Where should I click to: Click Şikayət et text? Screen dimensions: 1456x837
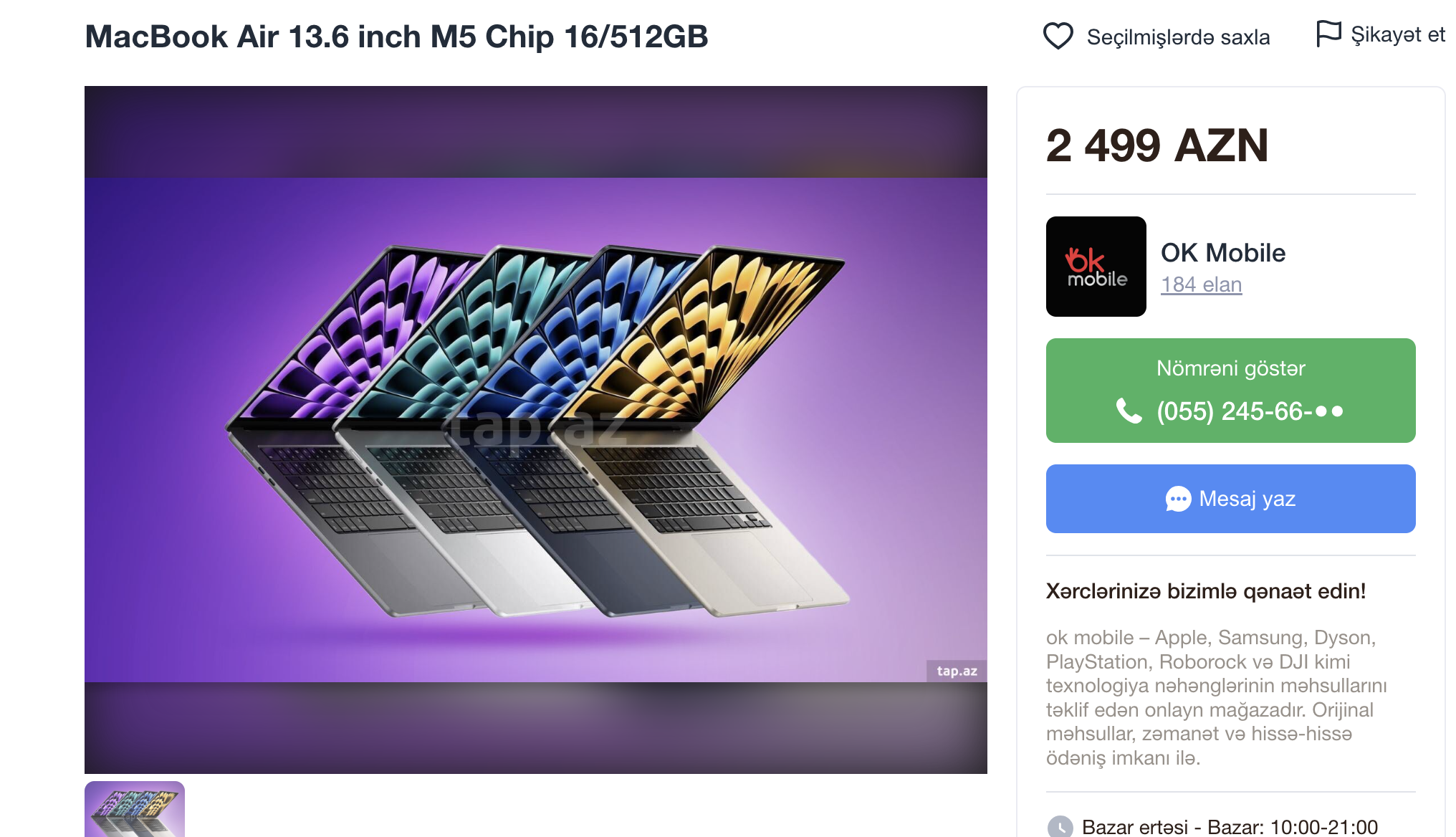(1398, 35)
